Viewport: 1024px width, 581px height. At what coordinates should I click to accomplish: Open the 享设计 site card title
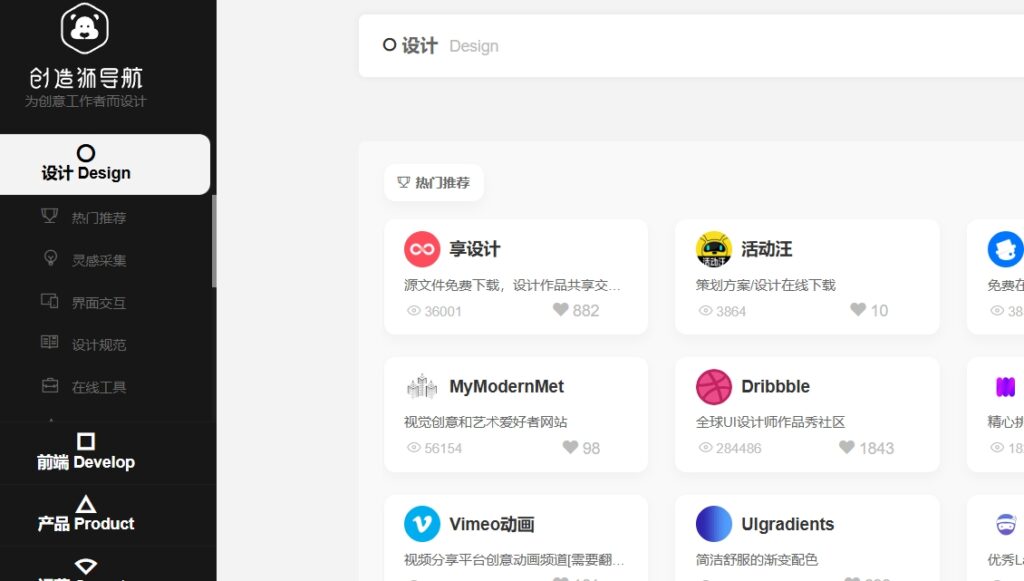[475, 249]
